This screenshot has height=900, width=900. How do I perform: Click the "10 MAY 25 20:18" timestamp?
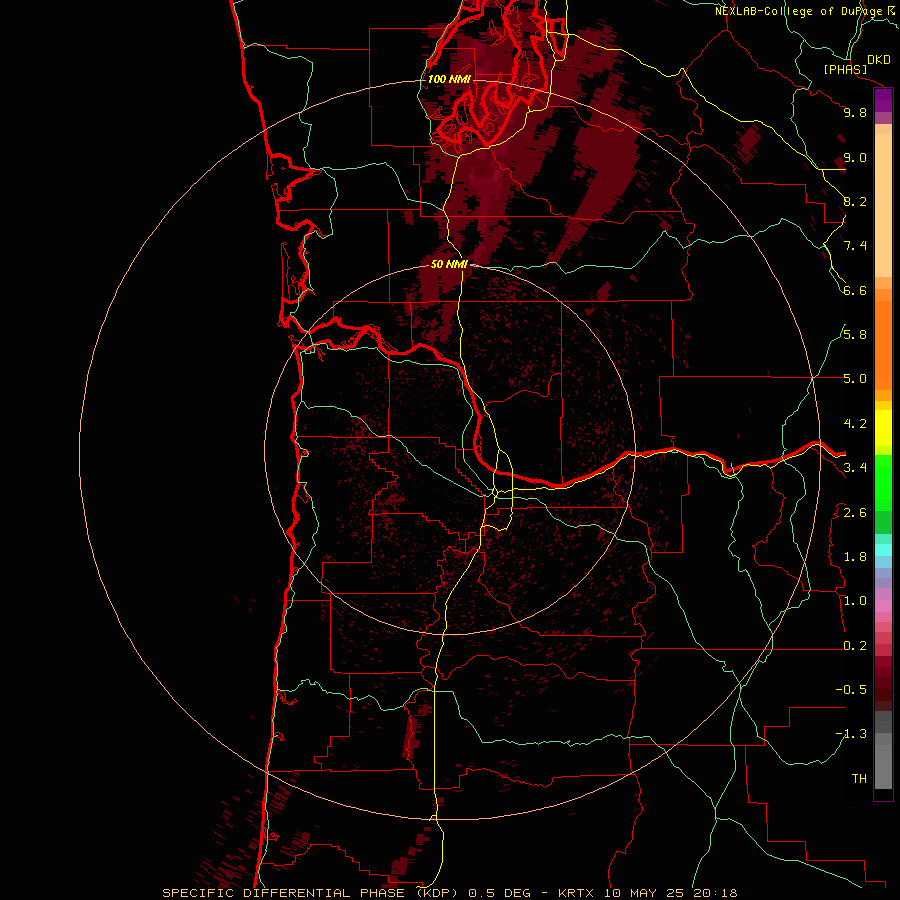670,893
